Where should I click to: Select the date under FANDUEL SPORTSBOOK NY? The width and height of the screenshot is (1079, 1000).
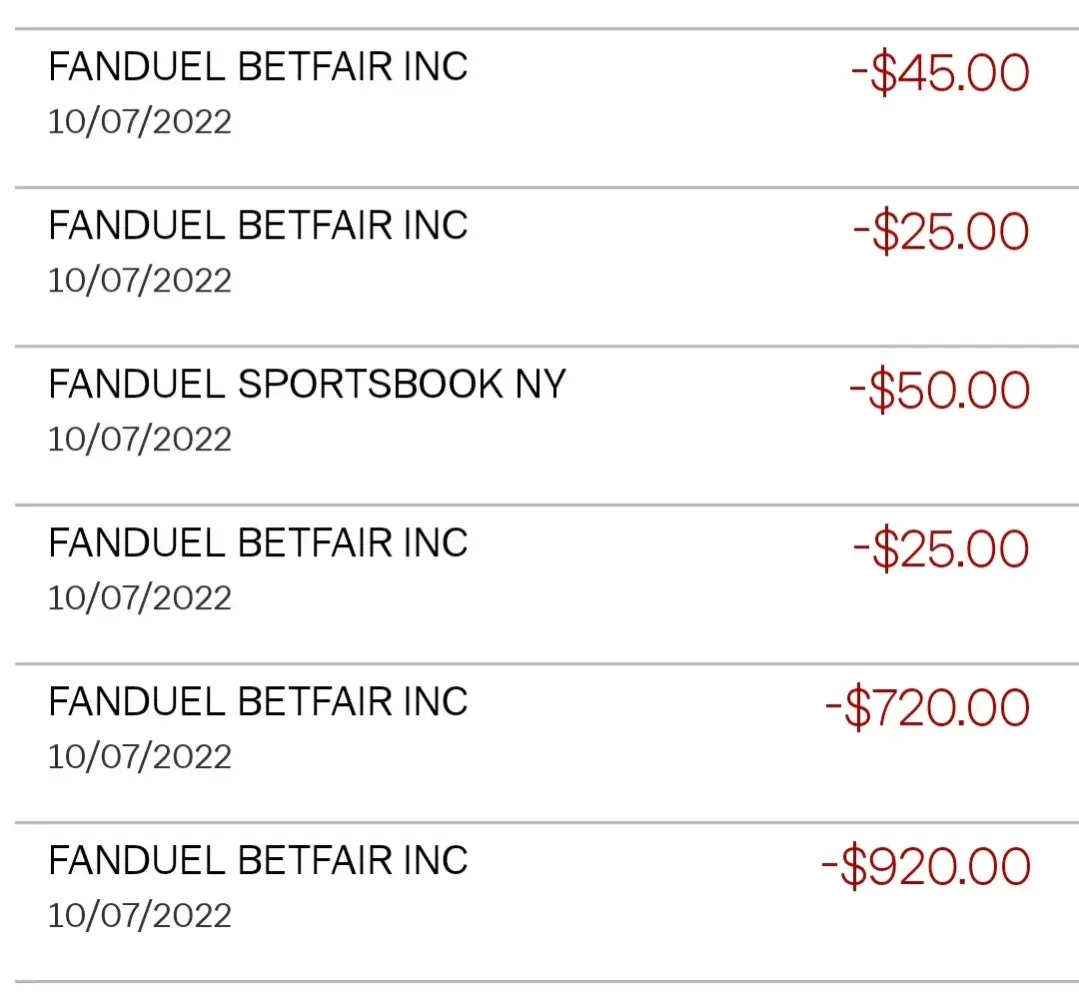point(140,439)
